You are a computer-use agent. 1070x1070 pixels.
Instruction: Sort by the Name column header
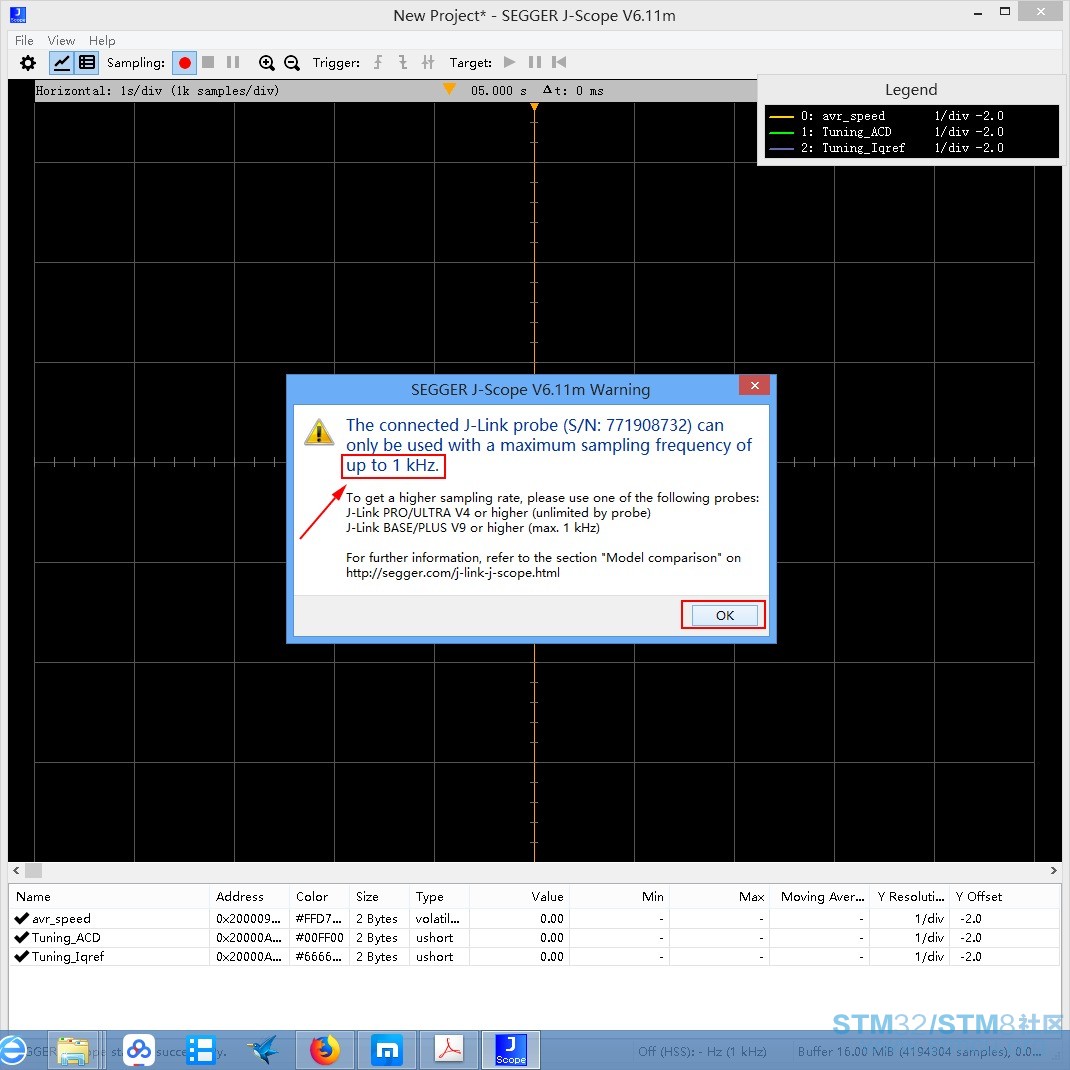pyautogui.click(x=109, y=896)
